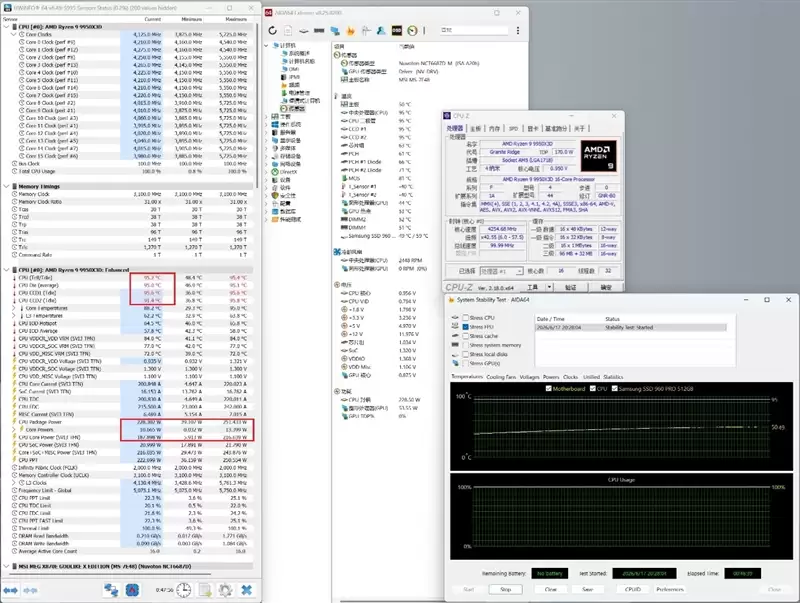Viewport: 800px width, 603px height.
Task: Open the OSD panel icon in AIDA64 toolbar
Action: 396,31
